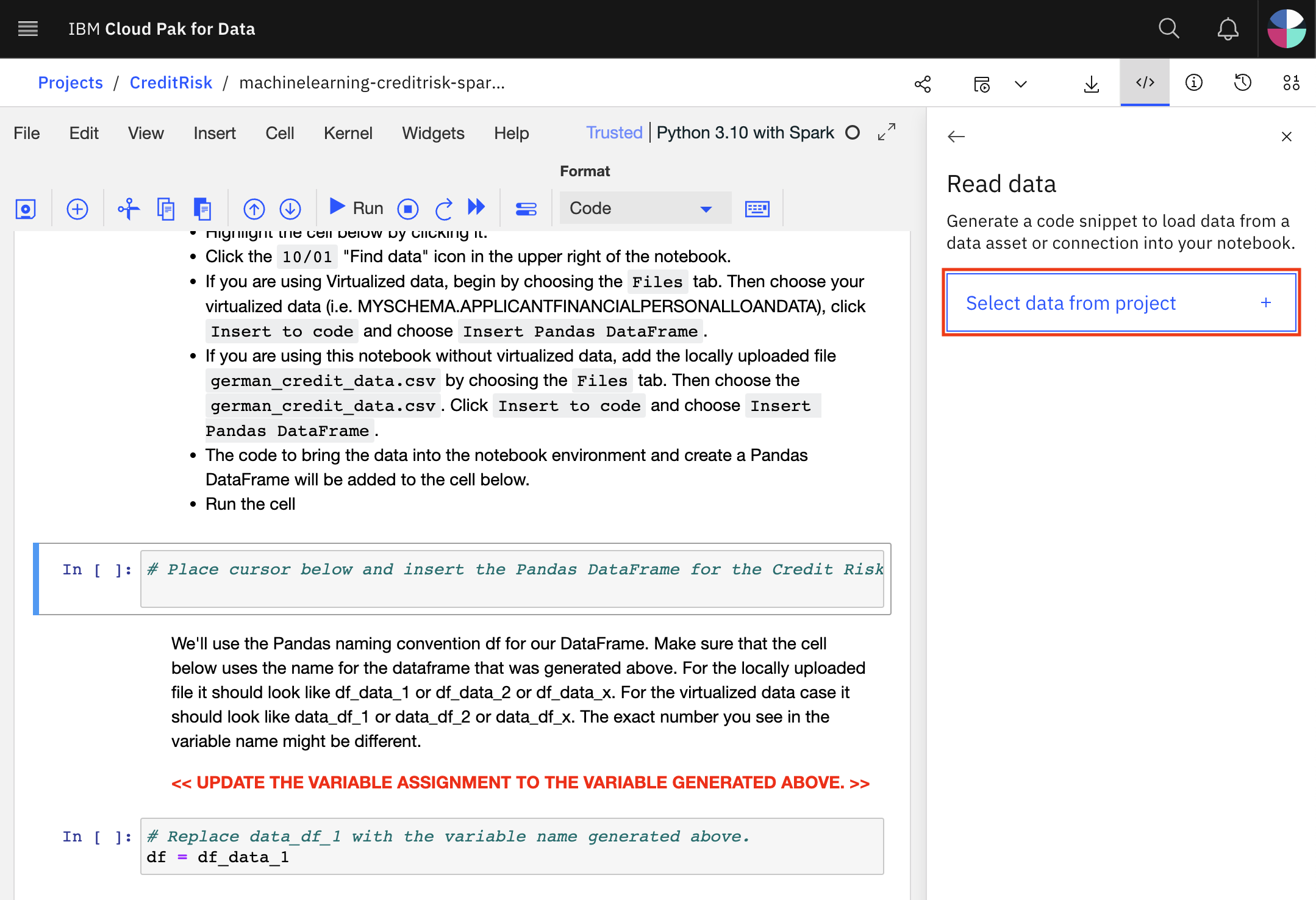Image resolution: width=1316 pixels, height=900 pixels.
Task: Click the interrupt kernel icon
Action: [x=409, y=208]
